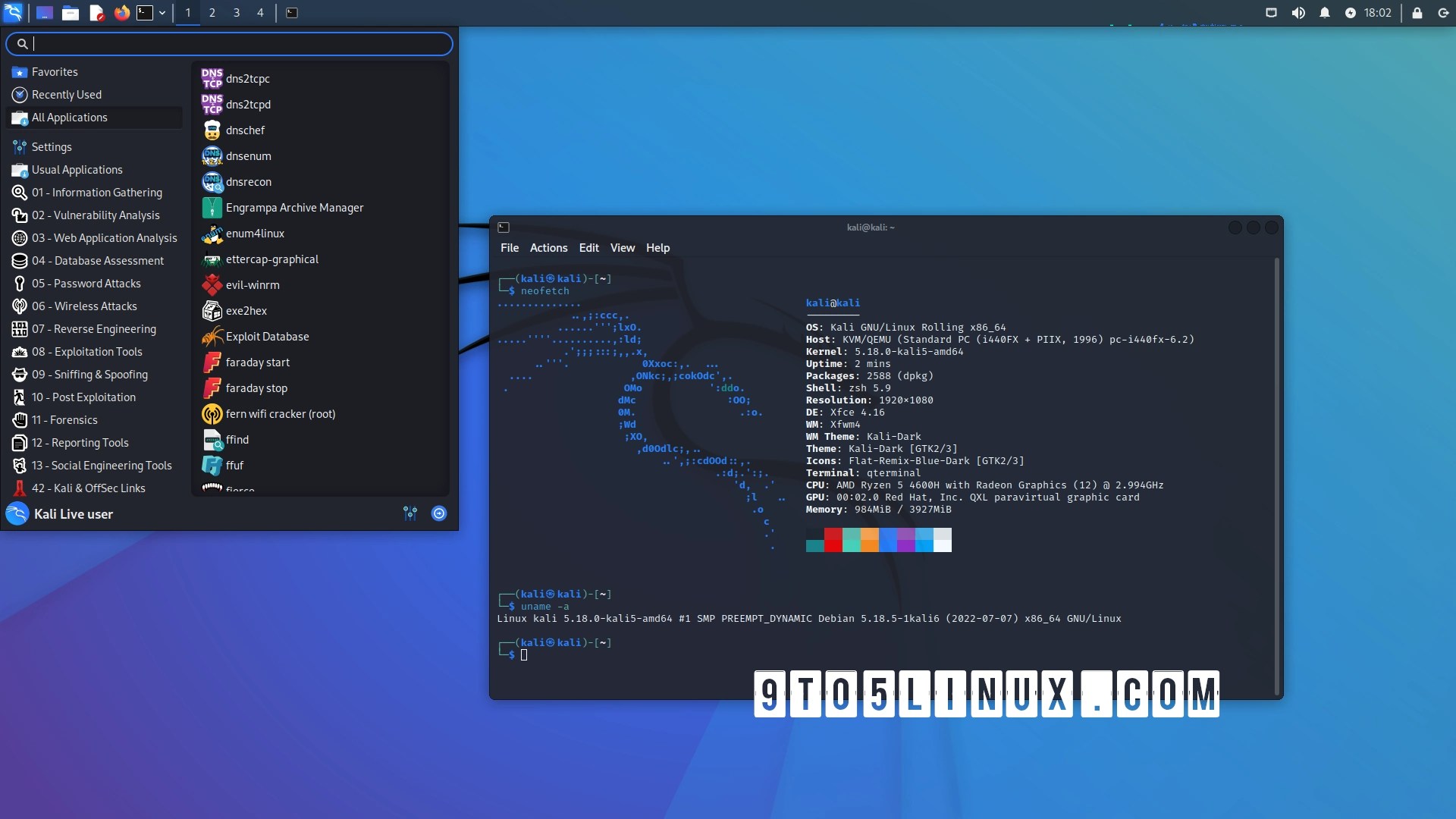Open notifications via the bell icon
Viewport: 1456px width, 819px height.
1325,12
